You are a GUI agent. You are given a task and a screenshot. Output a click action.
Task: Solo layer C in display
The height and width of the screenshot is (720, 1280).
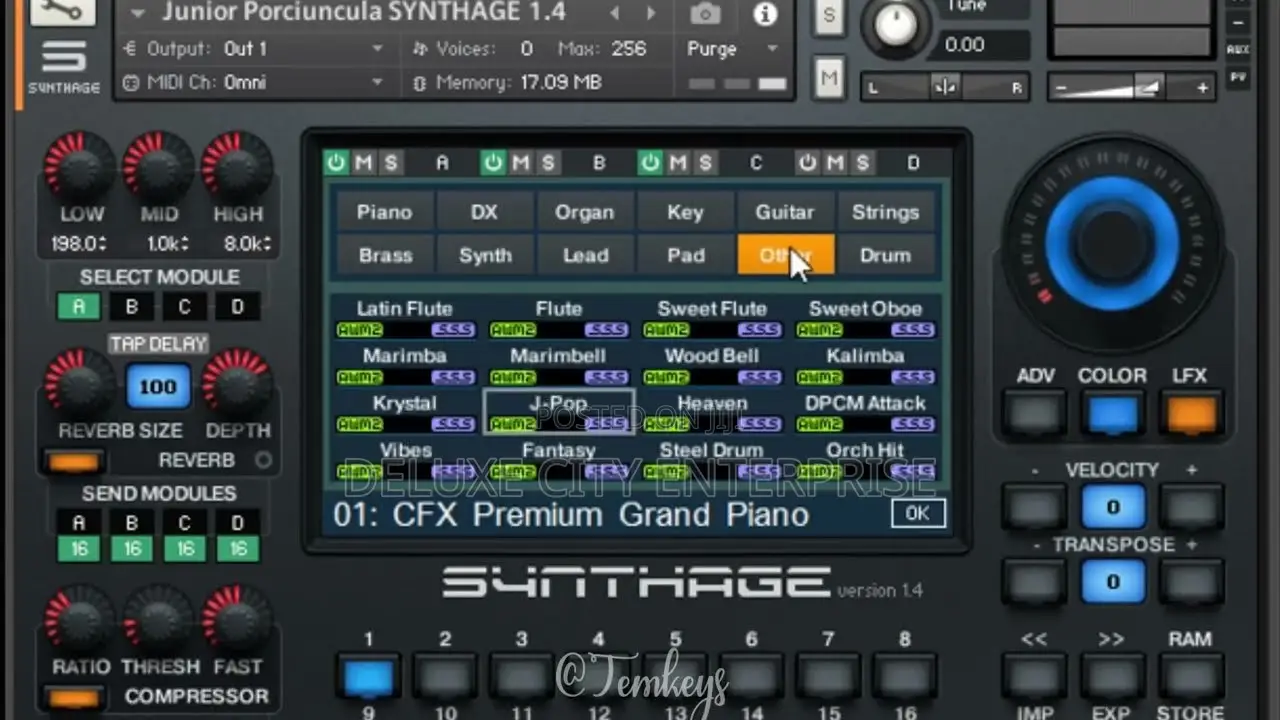coord(705,162)
